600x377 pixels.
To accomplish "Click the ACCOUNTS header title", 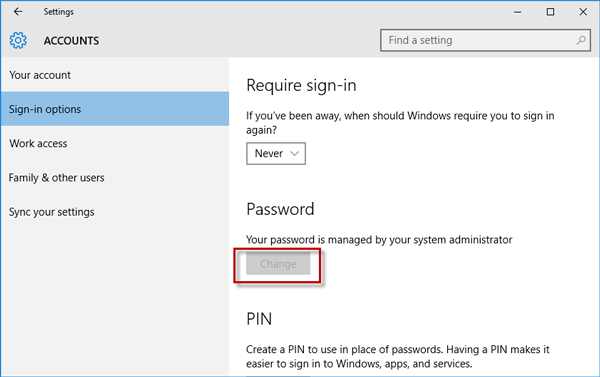I will pyautogui.click(x=71, y=41).
